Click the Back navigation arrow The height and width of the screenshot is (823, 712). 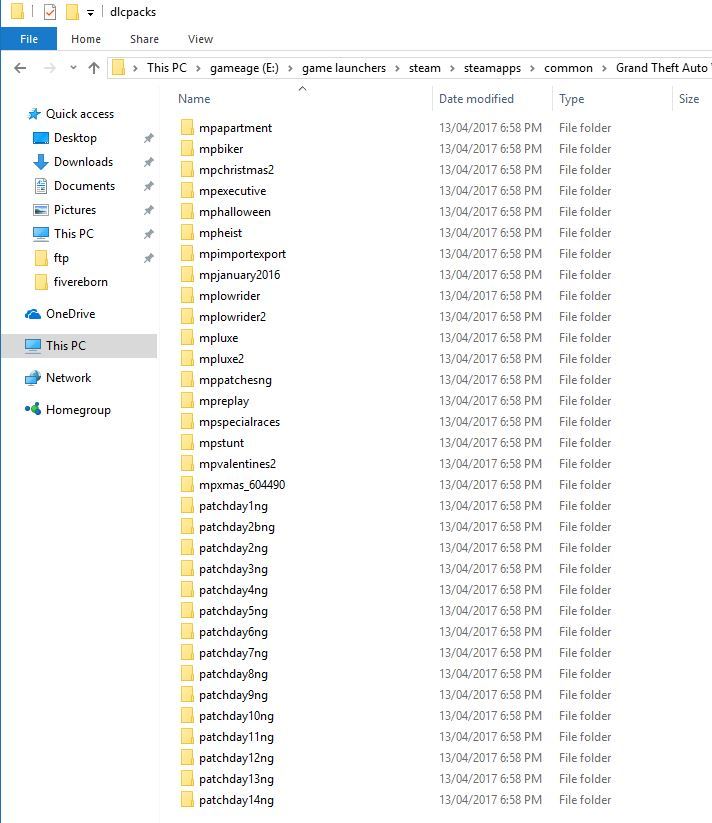[x=20, y=68]
